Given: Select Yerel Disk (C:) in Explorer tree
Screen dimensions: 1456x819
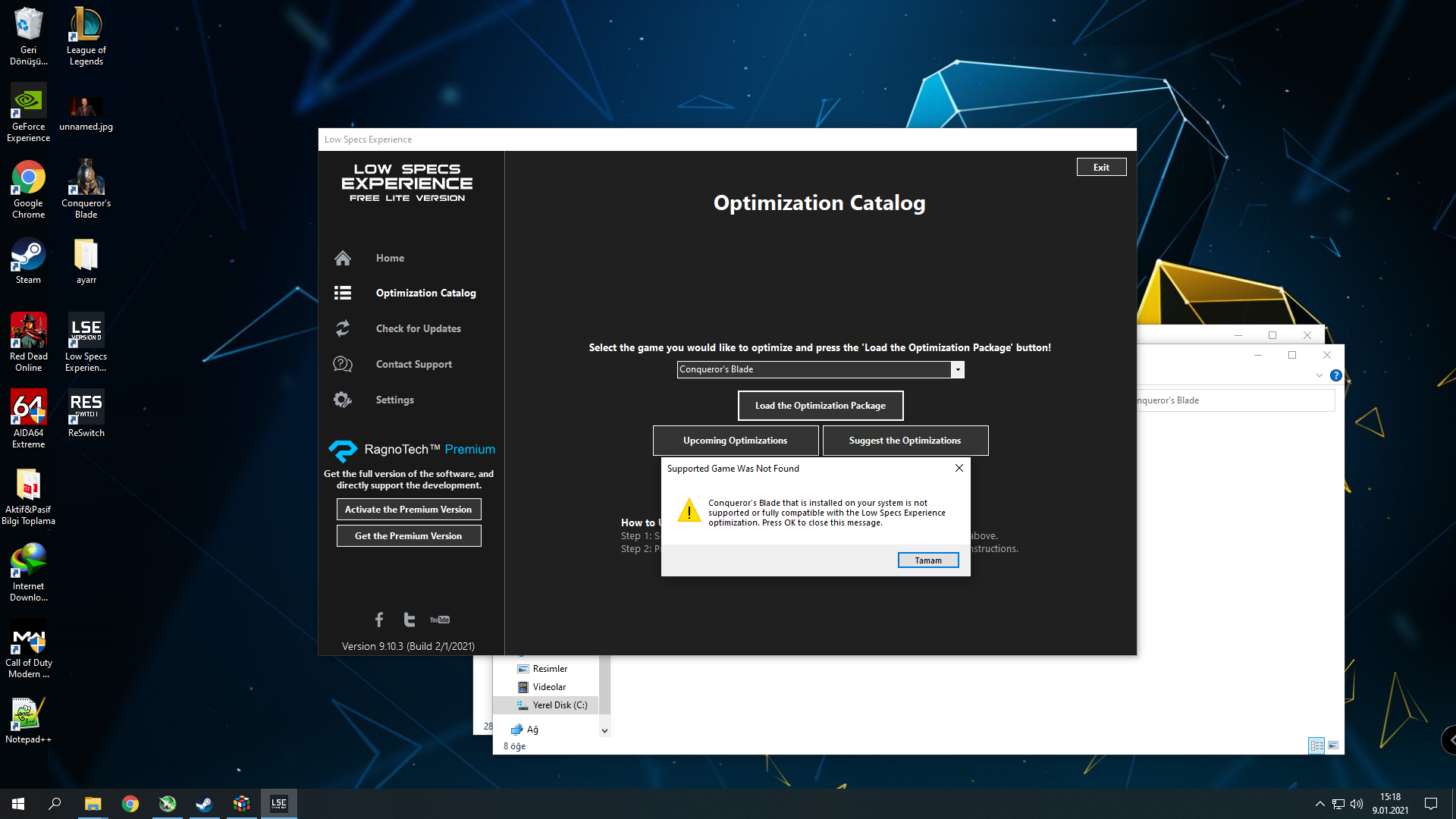Looking at the screenshot, I should point(559,705).
